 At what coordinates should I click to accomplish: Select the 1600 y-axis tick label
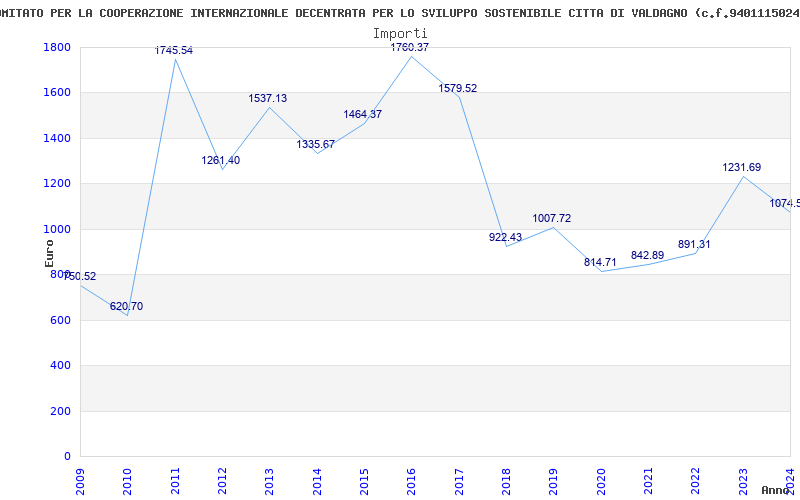[57, 93]
